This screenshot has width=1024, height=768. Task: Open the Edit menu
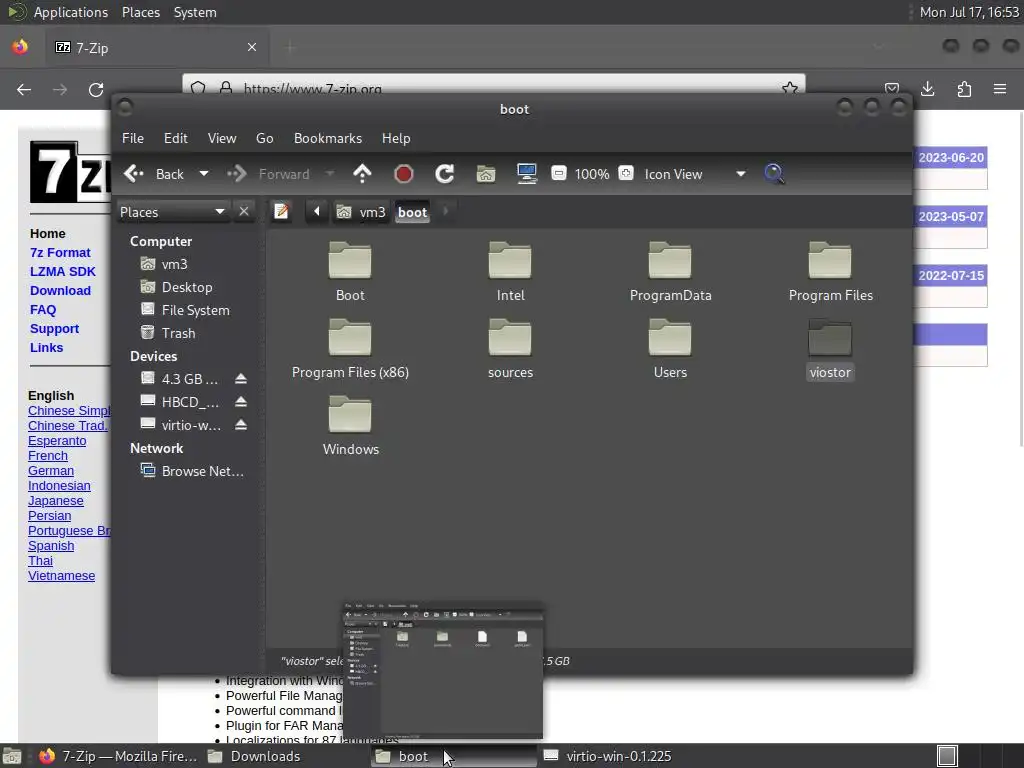[176, 138]
